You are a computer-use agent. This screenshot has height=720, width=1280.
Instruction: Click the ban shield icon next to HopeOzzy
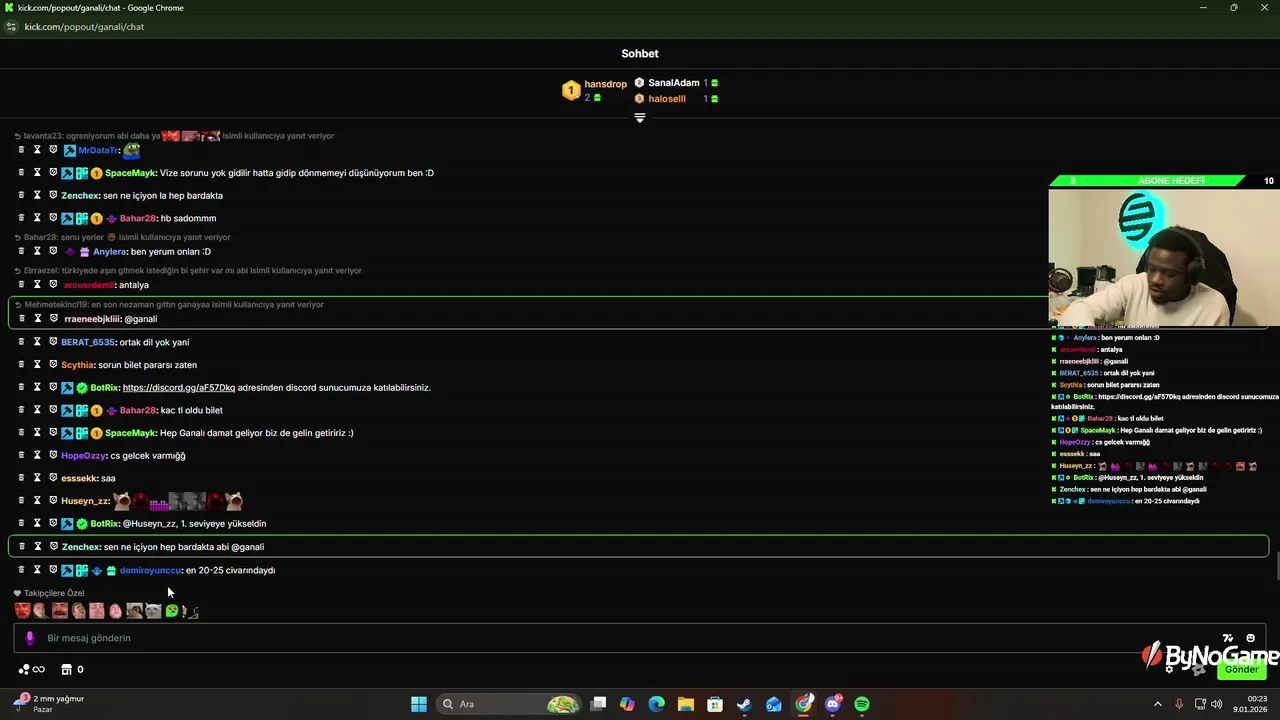click(x=53, y=455)
